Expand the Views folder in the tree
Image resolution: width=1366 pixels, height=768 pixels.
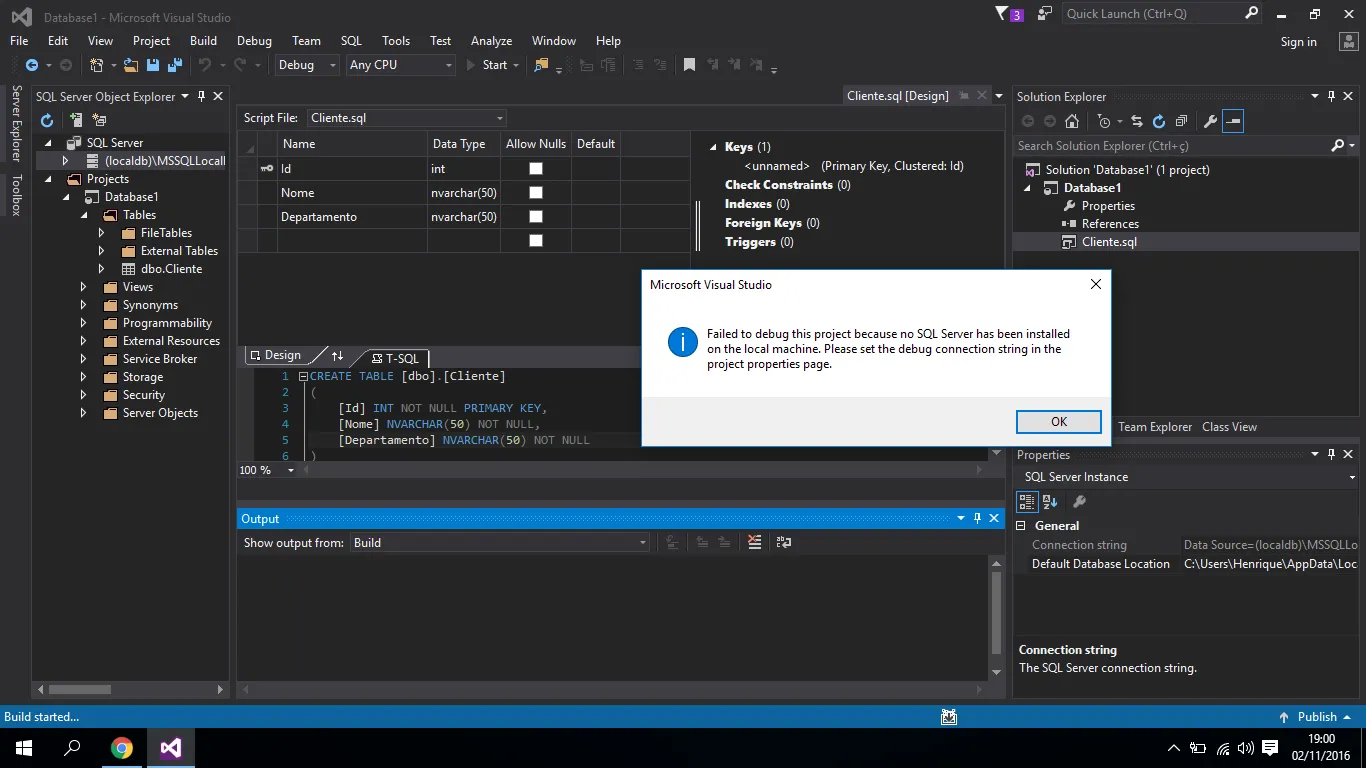click(83, 287)
